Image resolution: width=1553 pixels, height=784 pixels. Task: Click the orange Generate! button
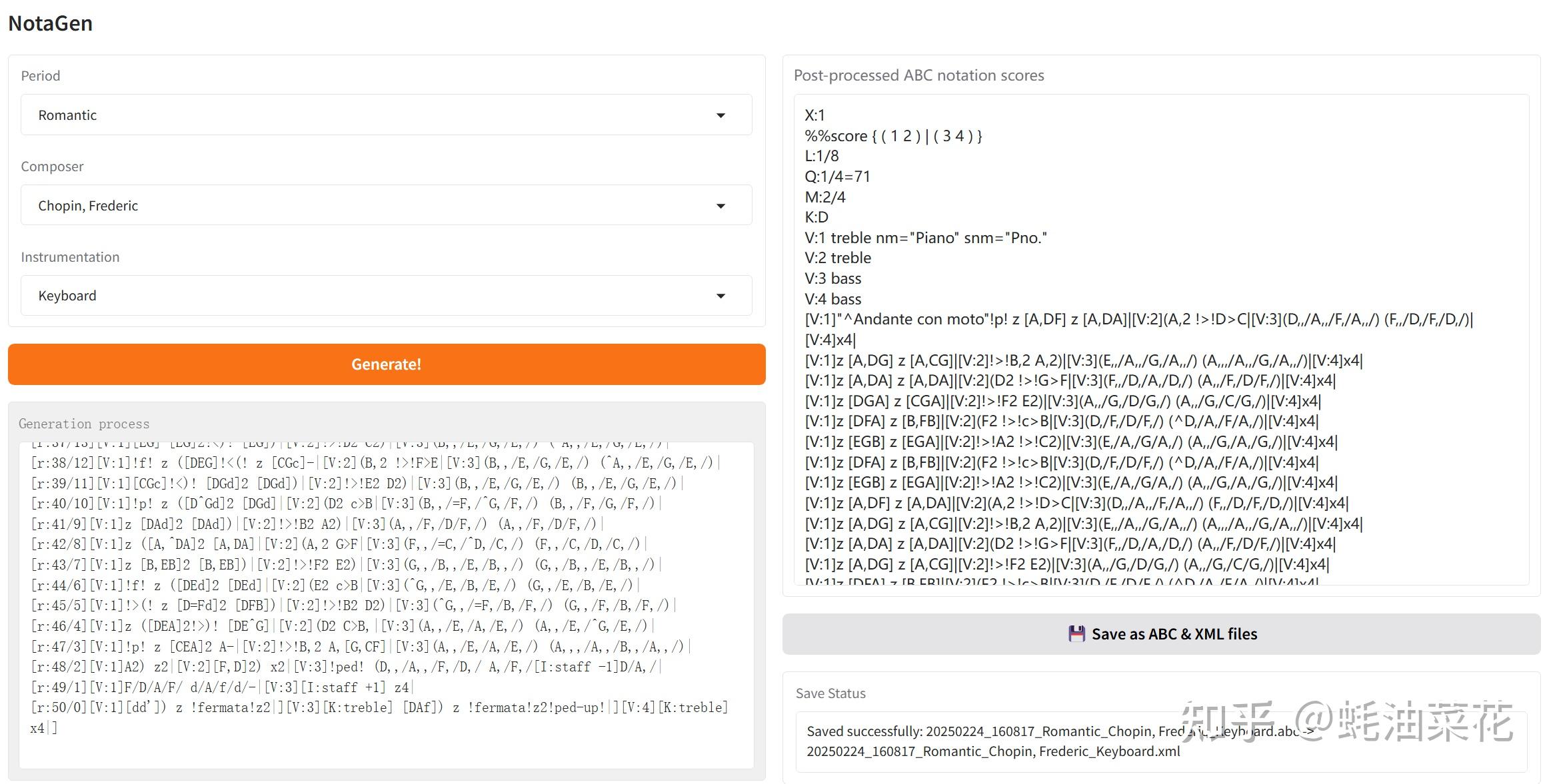387,364
